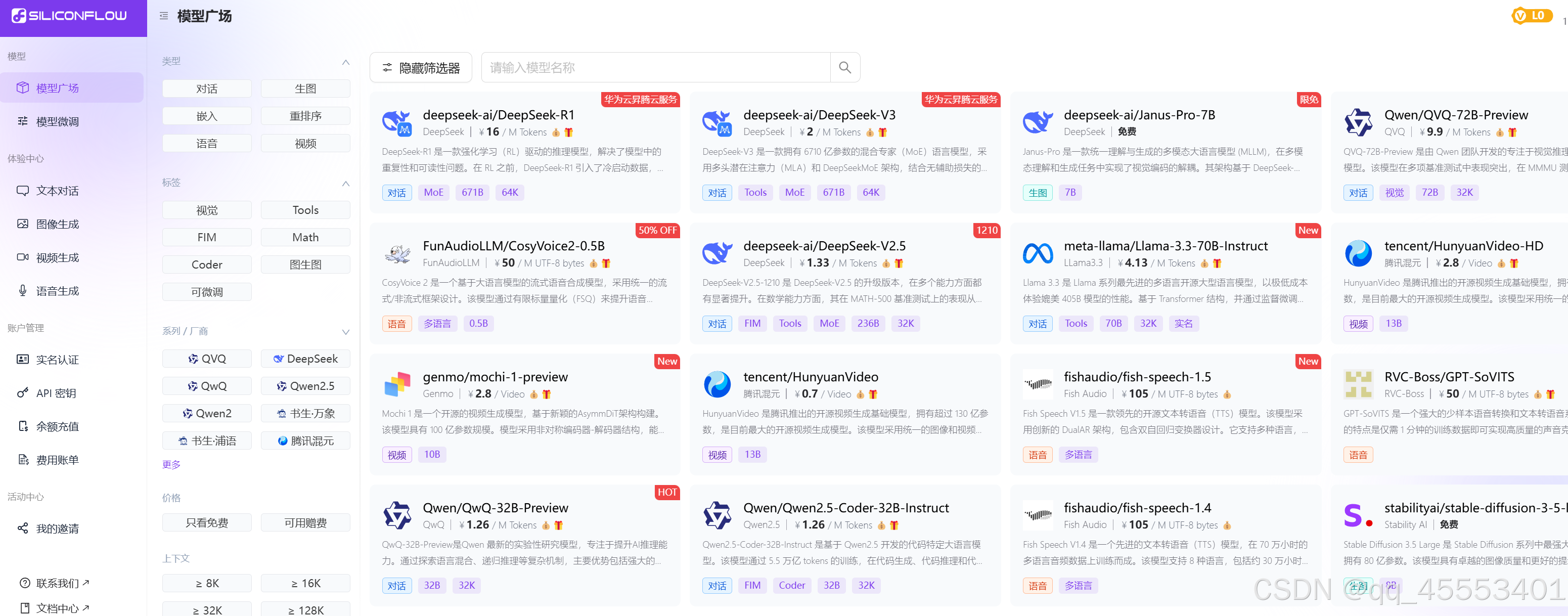Toggle the 对话 type filter
The image size is (1568, 616).
pyautogui.click(x=206, y=89)
